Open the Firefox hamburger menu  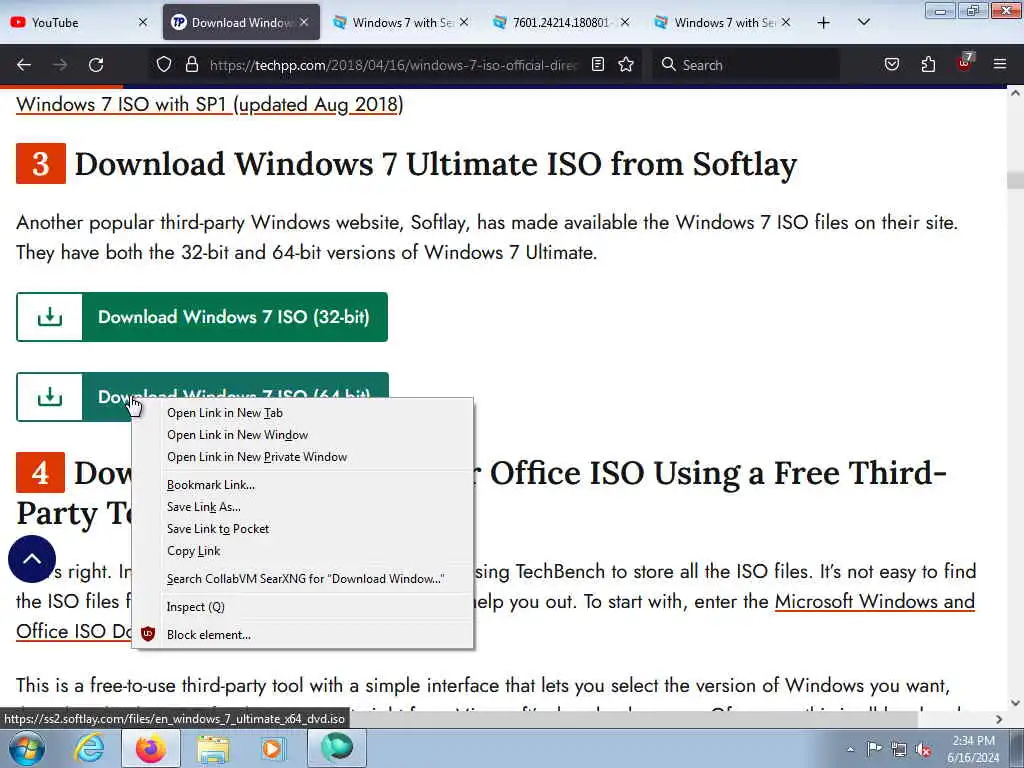(x=1000, y=65)
